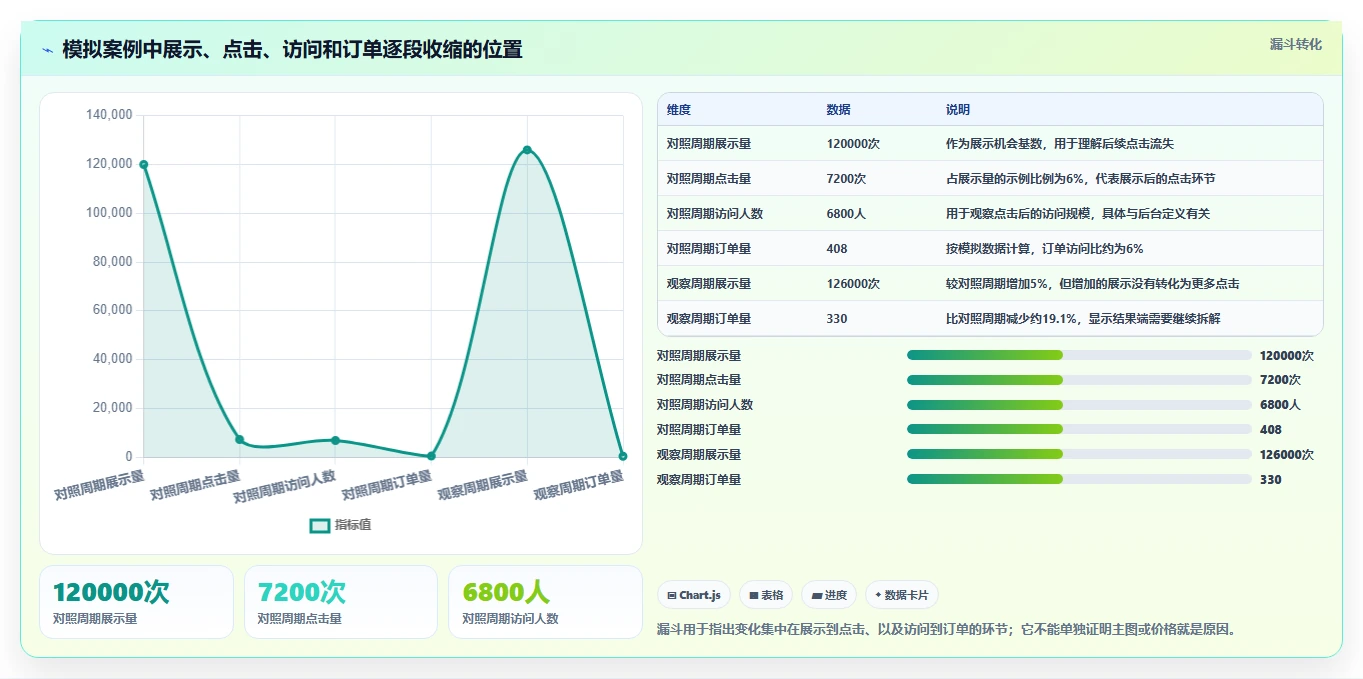Click the 120000次 cell in the table
This screenshot has width=1363, height=679.
click(x=853, y=144)
